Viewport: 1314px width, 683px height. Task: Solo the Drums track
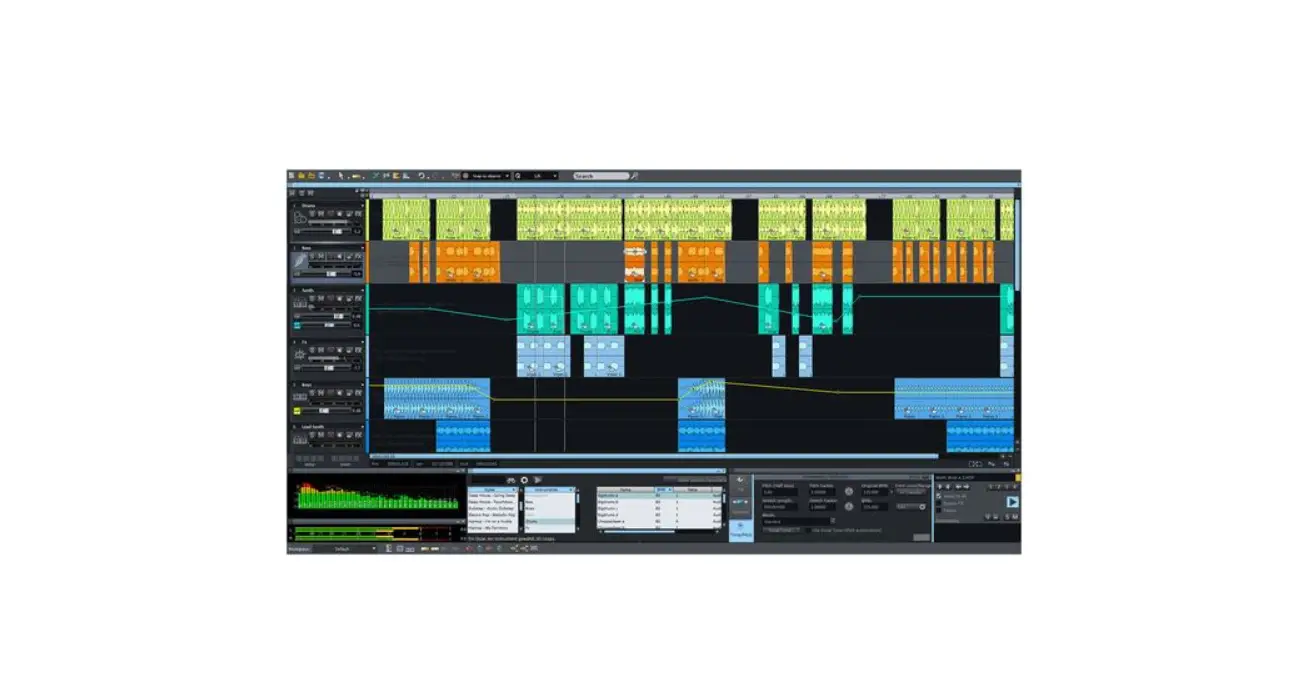312,213
